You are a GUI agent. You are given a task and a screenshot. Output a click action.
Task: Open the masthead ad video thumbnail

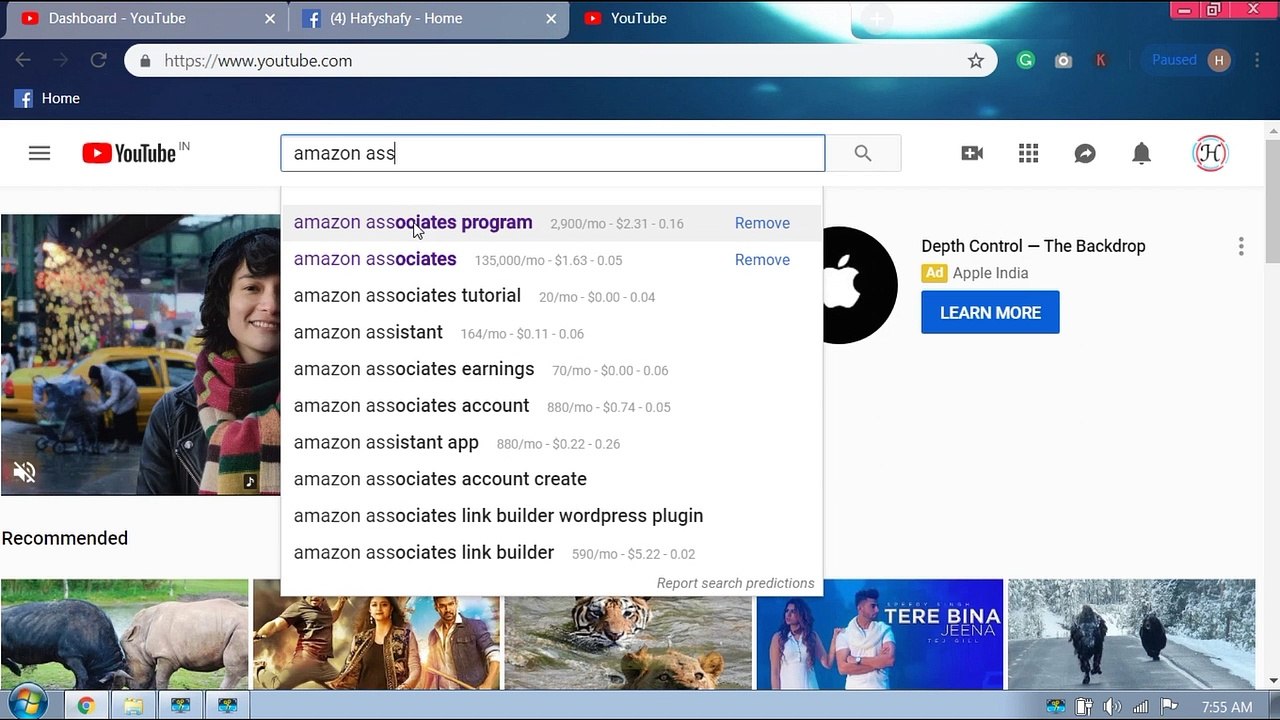tap(140, 355)
